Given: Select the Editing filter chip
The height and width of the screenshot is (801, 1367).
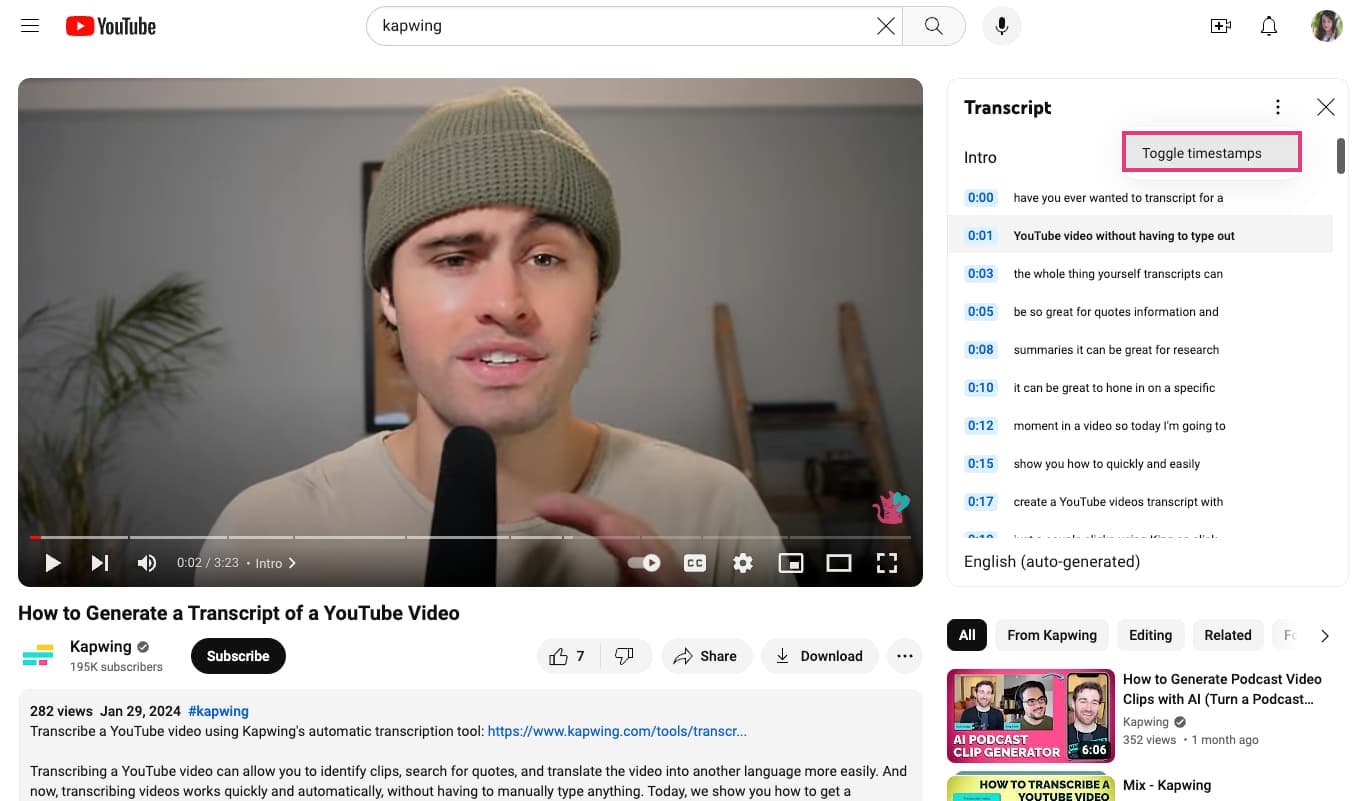Looking at the screenshot, I should click(x=1150, y=635).
